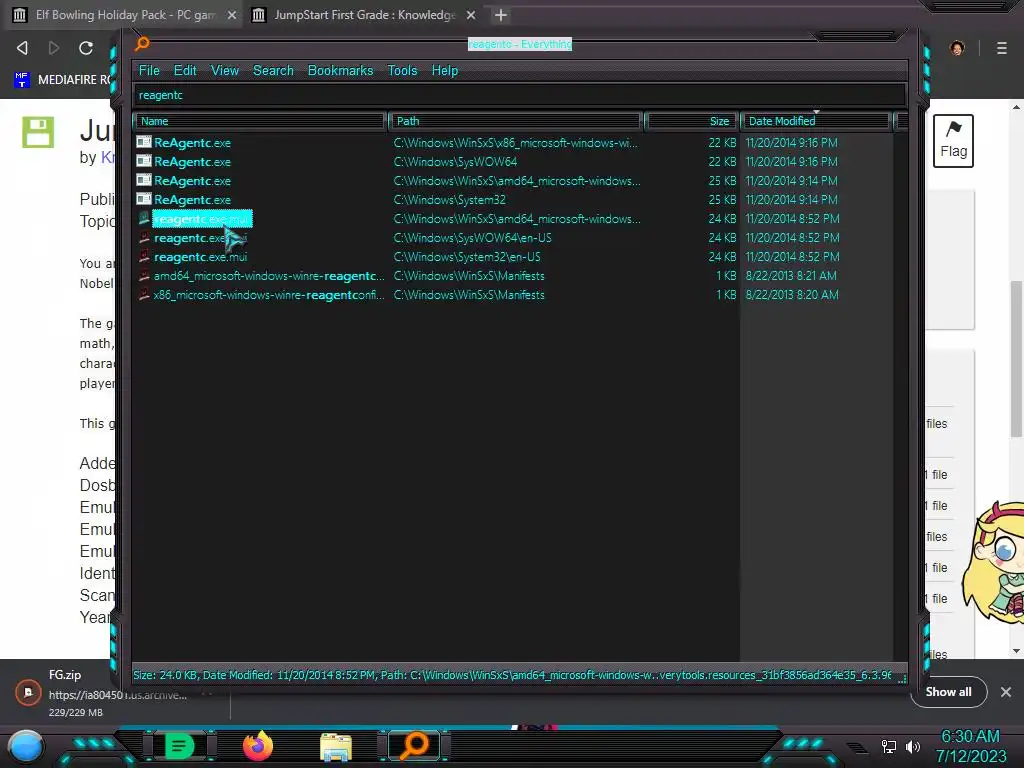This screenshot has width=1024, height=768.
Task: Reload the browser page
Action: 86,48
